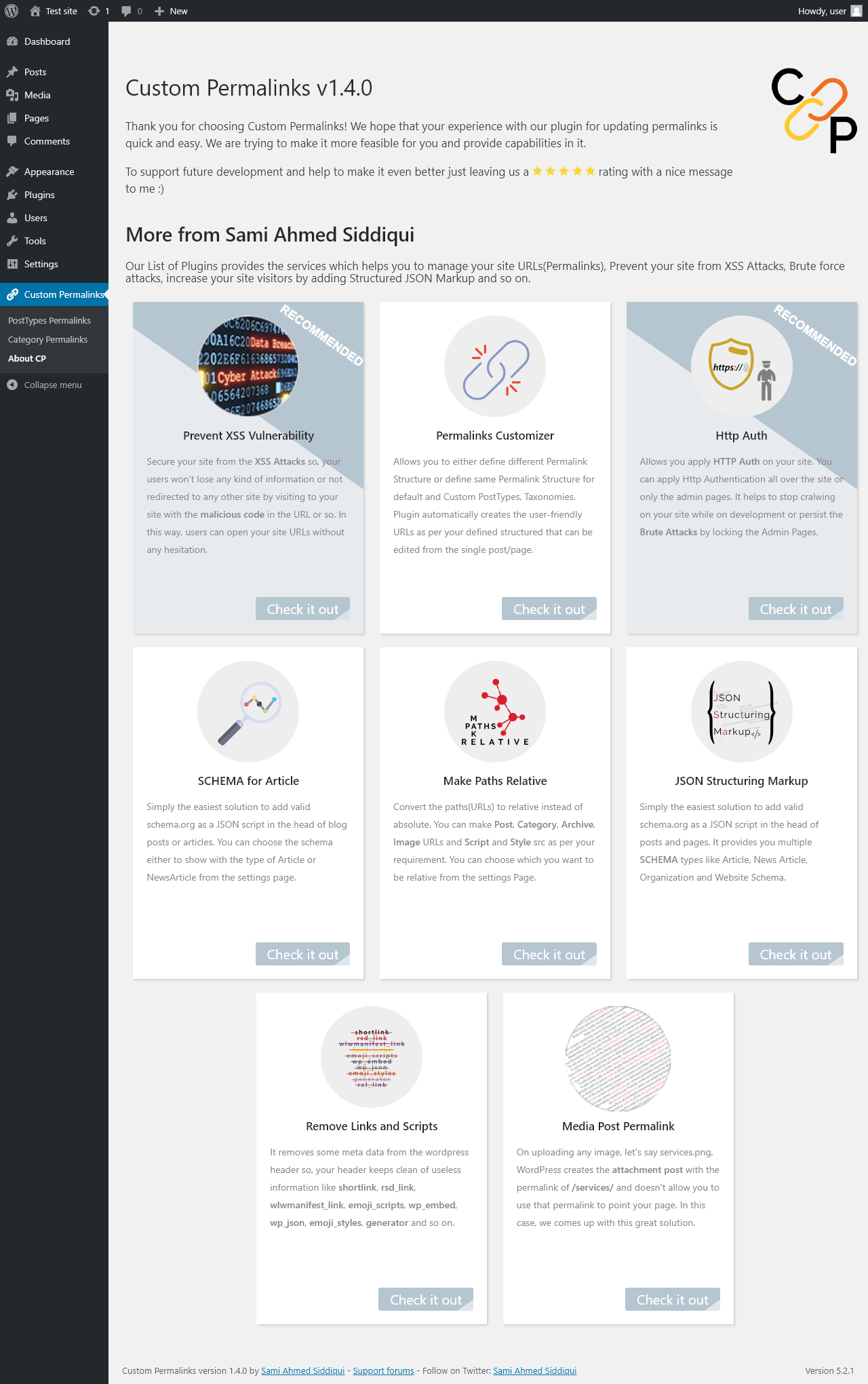Open the Tools menu item
The height and width of the screenshot is (1384, 868).
tap(54, 241)
